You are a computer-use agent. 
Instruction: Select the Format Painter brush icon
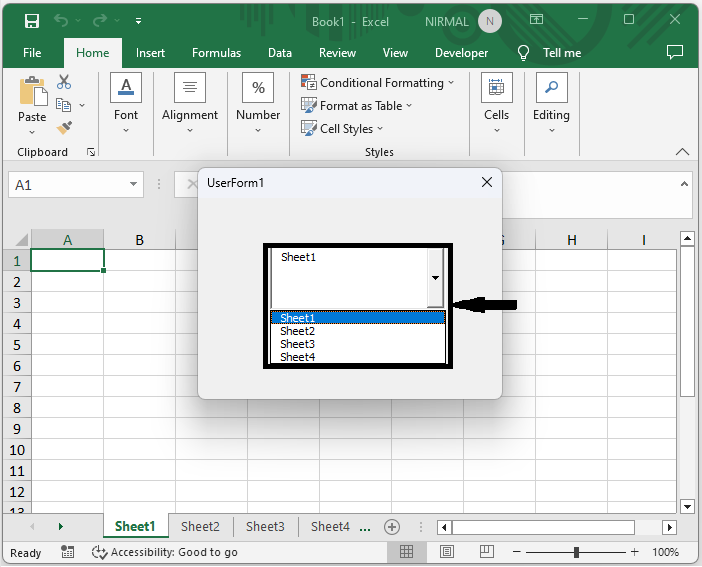point(64,128)
